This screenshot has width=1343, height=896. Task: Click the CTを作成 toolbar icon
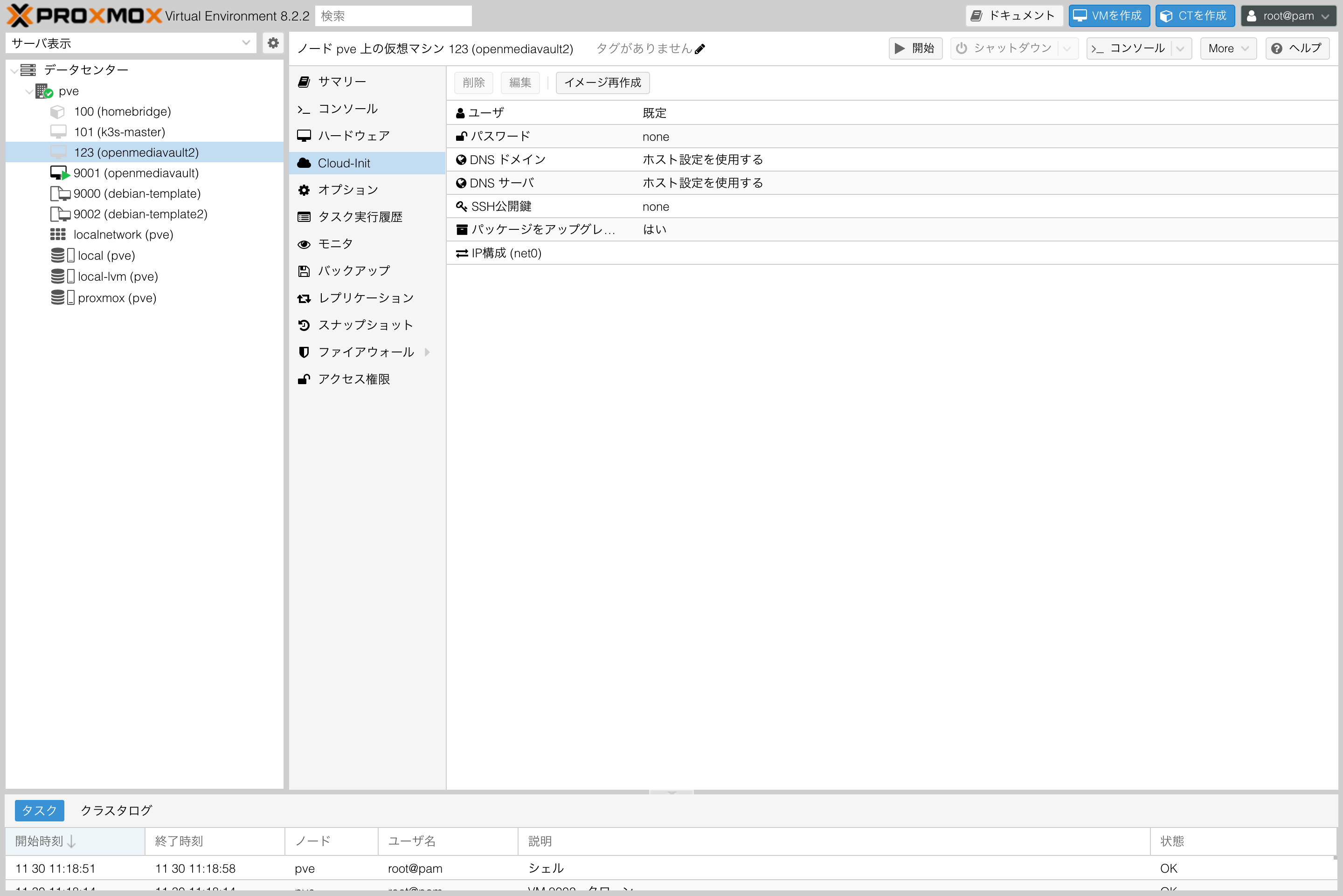pyautogui.click(x=1194, y=15)
